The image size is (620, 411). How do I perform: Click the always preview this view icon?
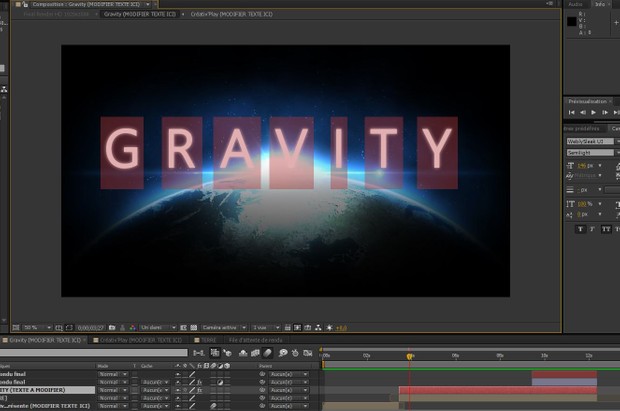click(15, 328)
